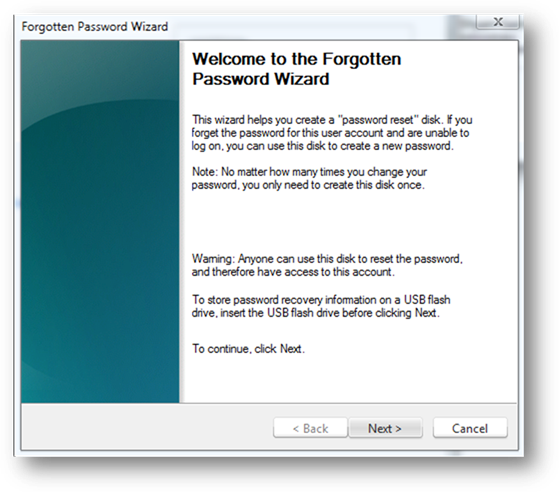Click the line password, you only need to create
This screenshot has width=559, height=492.
coord(308,185)
